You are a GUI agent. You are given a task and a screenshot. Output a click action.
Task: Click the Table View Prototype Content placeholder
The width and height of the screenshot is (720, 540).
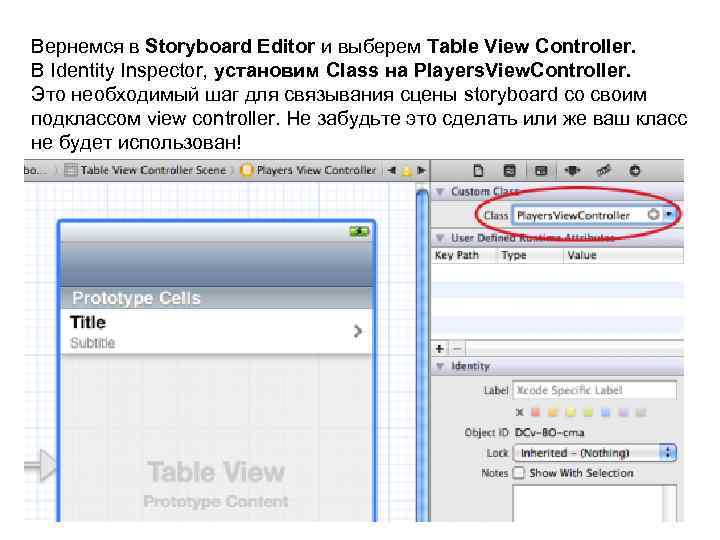pos(216,484)
